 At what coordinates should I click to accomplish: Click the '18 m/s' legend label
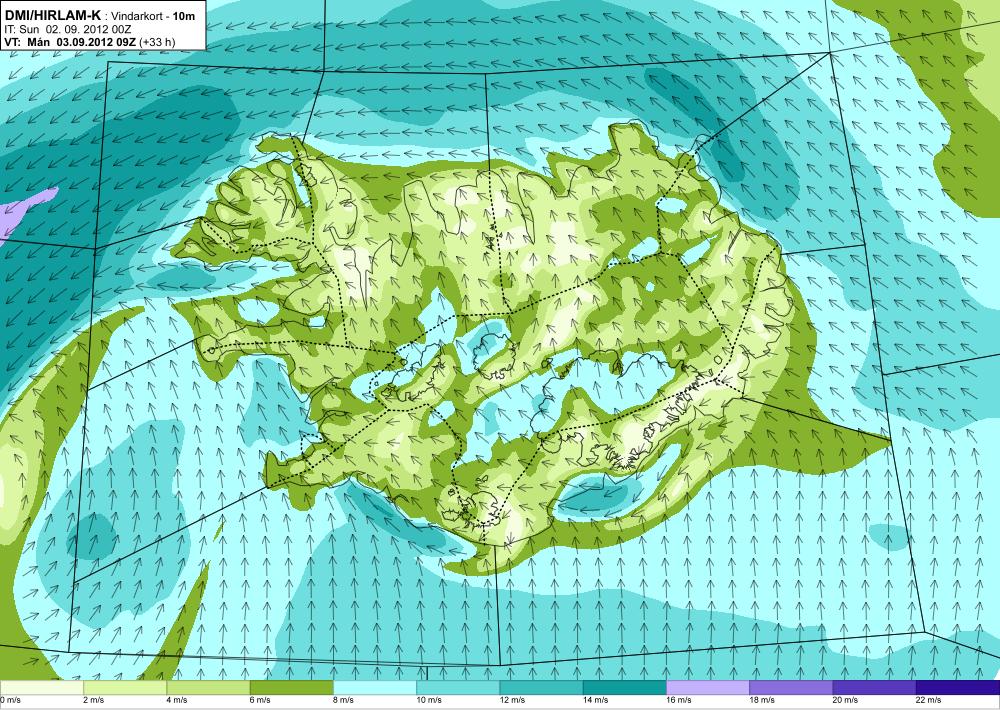pyautogui.click(x=763, y=700)
